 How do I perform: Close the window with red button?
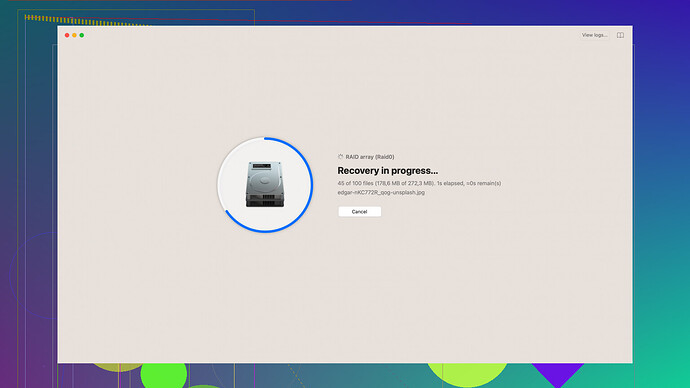pyautogui.click(x=67, y=35)
